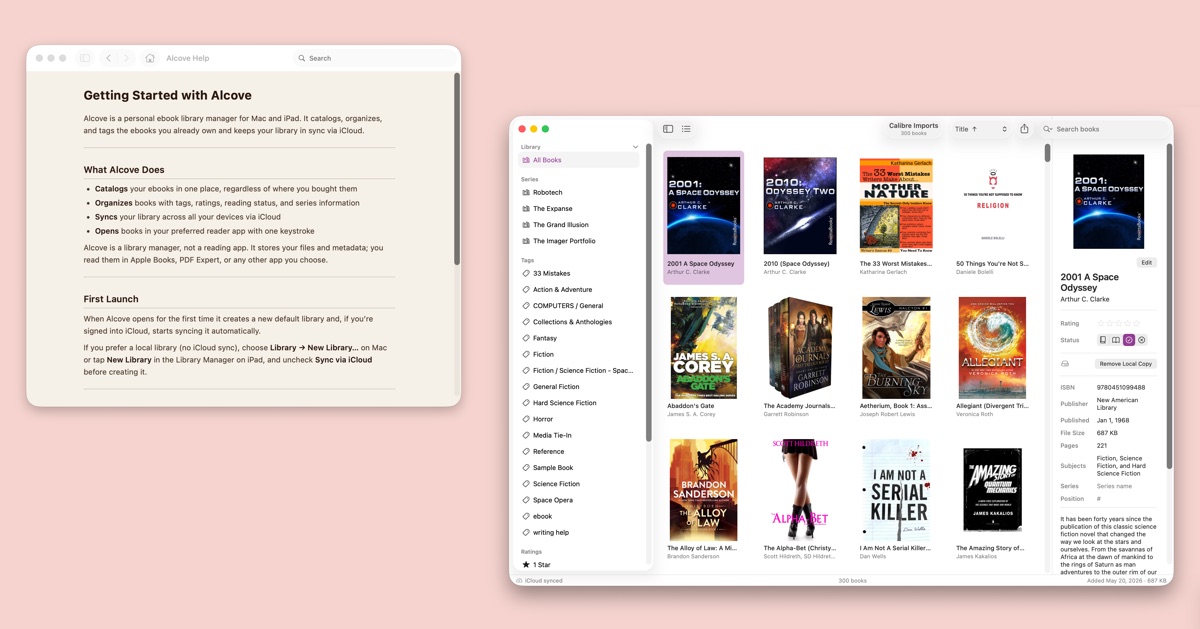Click the Alcove Help search field
The image size is (1200, 629).
click(x=374, y=58)
